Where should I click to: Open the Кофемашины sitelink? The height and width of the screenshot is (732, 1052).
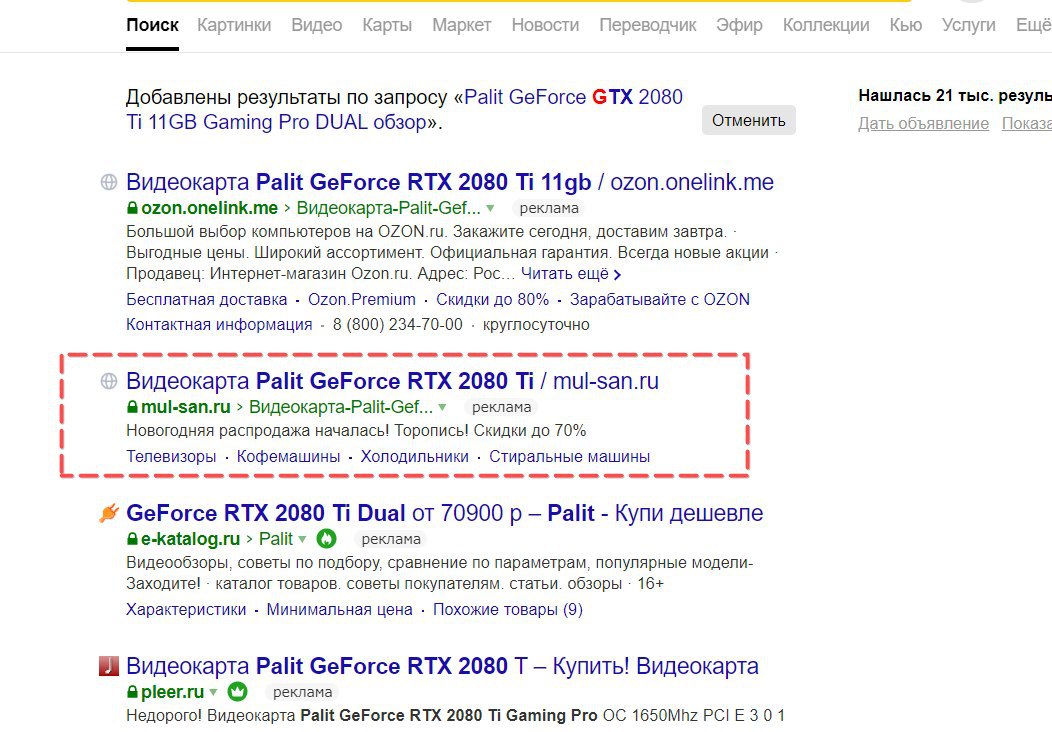click(x=288, y=457)
